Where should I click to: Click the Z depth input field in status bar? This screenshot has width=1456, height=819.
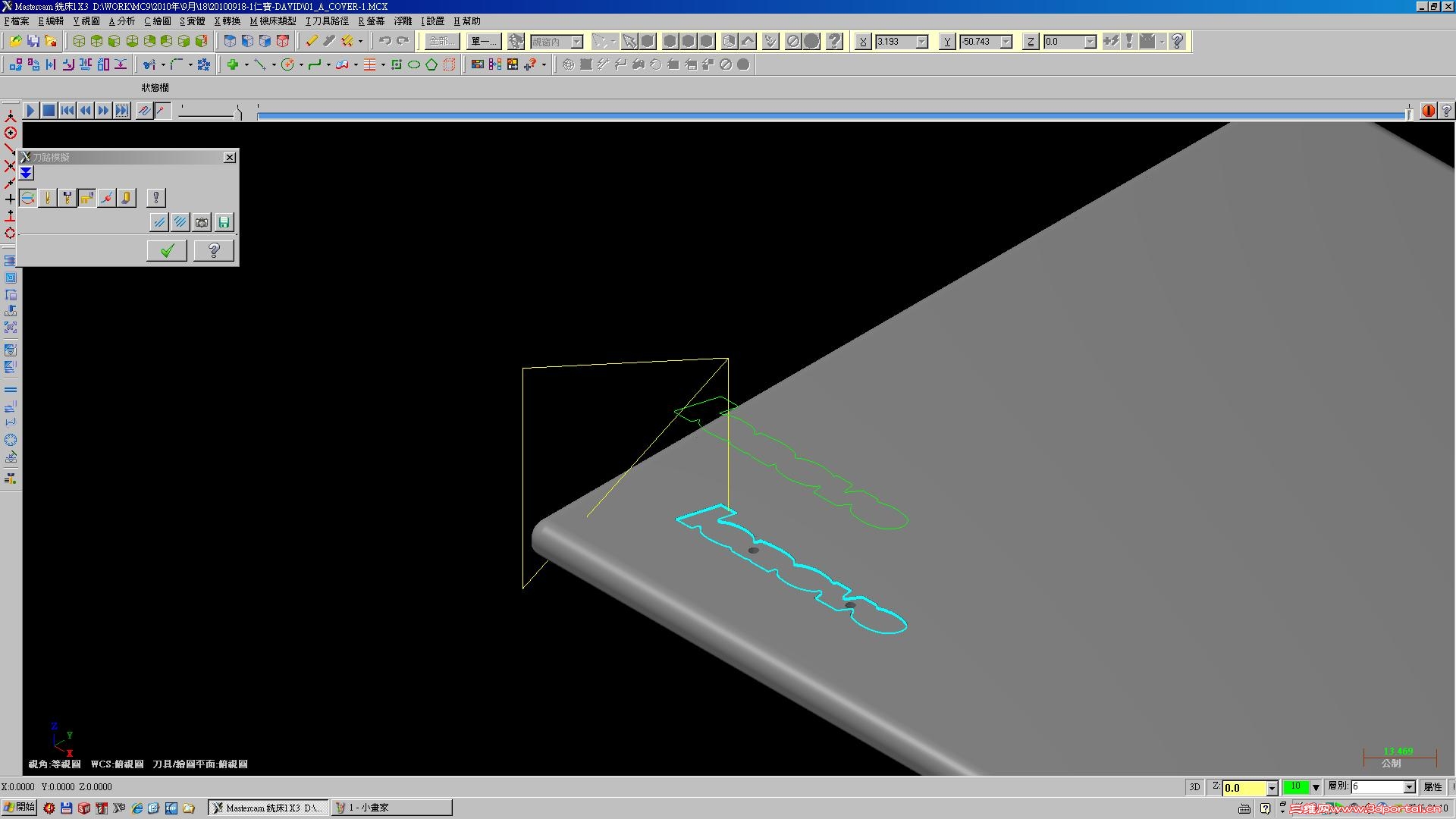point(1244,788)
